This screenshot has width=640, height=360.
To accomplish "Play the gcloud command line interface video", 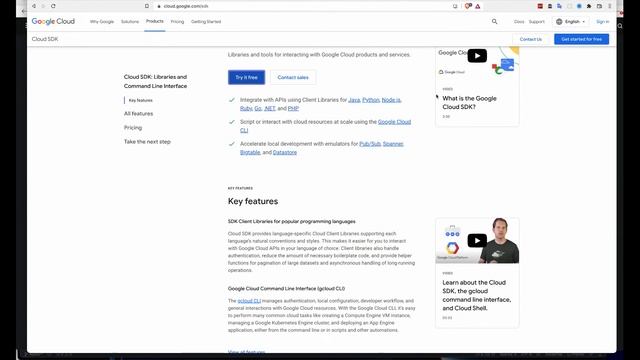I will pyautogui.click(x=477, y=240).
